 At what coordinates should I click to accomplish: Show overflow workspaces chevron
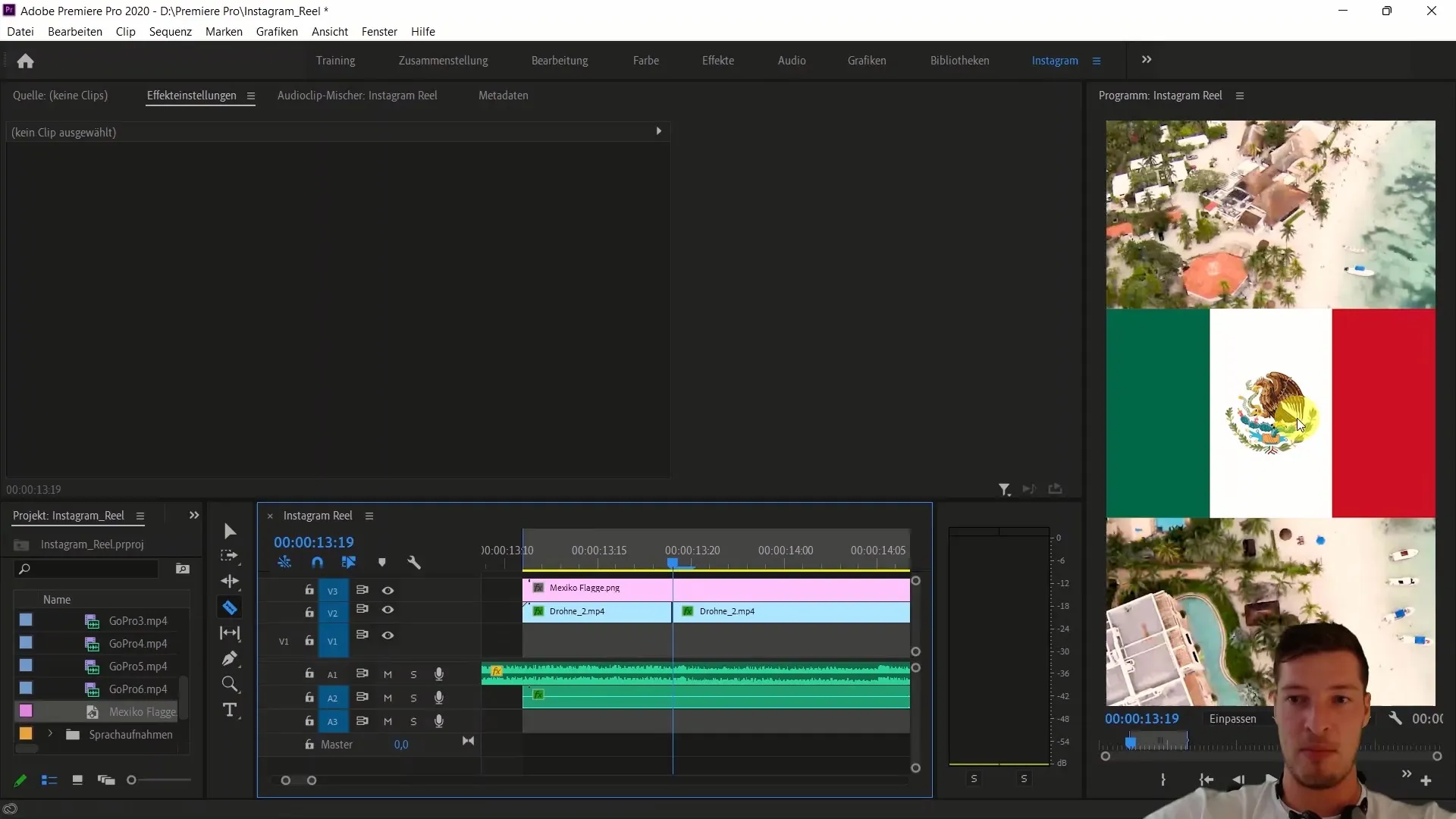click(x=1147, y=59)
